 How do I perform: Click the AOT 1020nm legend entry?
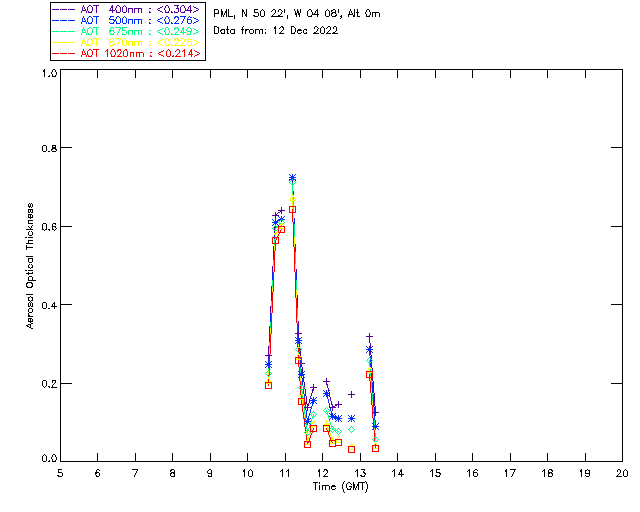coord(127,53)
